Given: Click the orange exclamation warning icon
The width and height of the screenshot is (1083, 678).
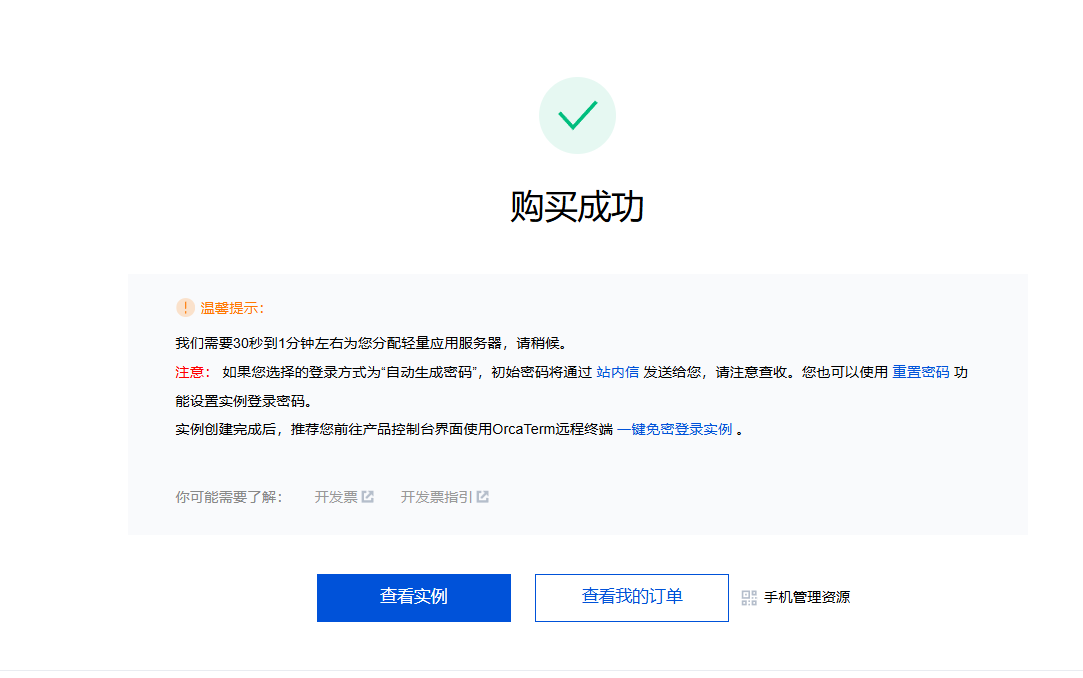Looking at the screenshot, I should pyautogui.click(x=185, y=307).
